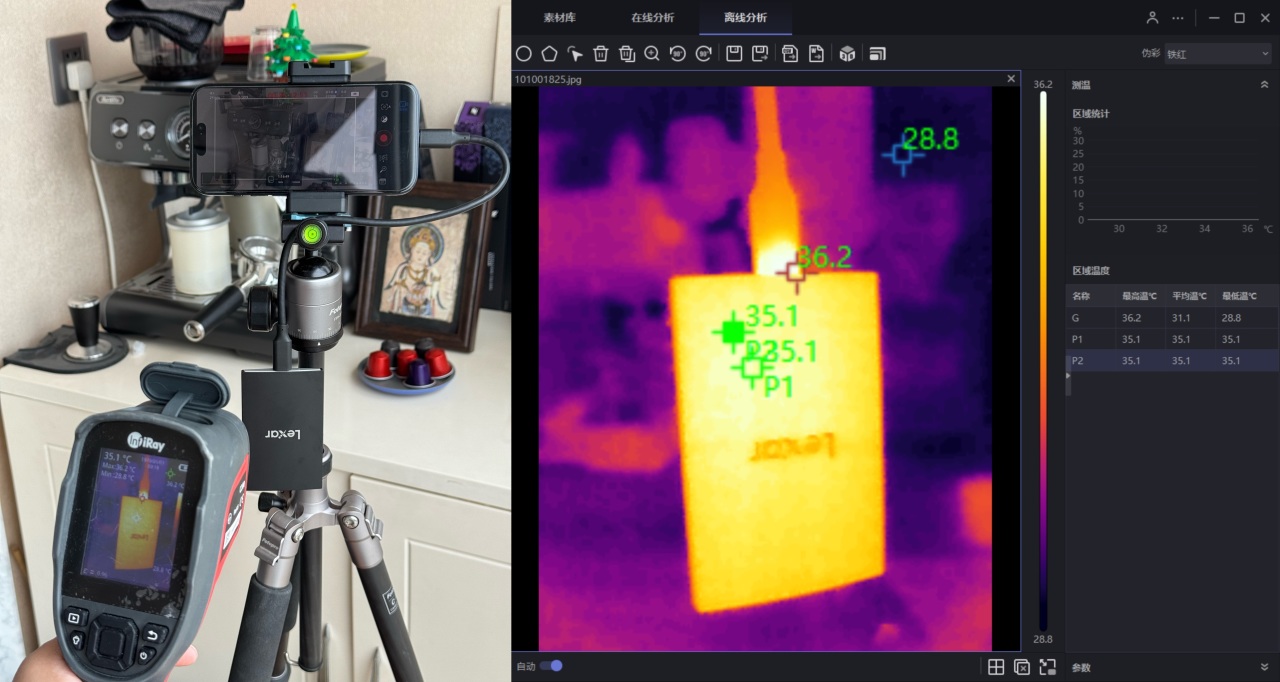Image resolution: width=1280 pixels, height=682 pixels.
Task: Rotate image 90 degrees clockwise
Action: (x=704, y=54)
